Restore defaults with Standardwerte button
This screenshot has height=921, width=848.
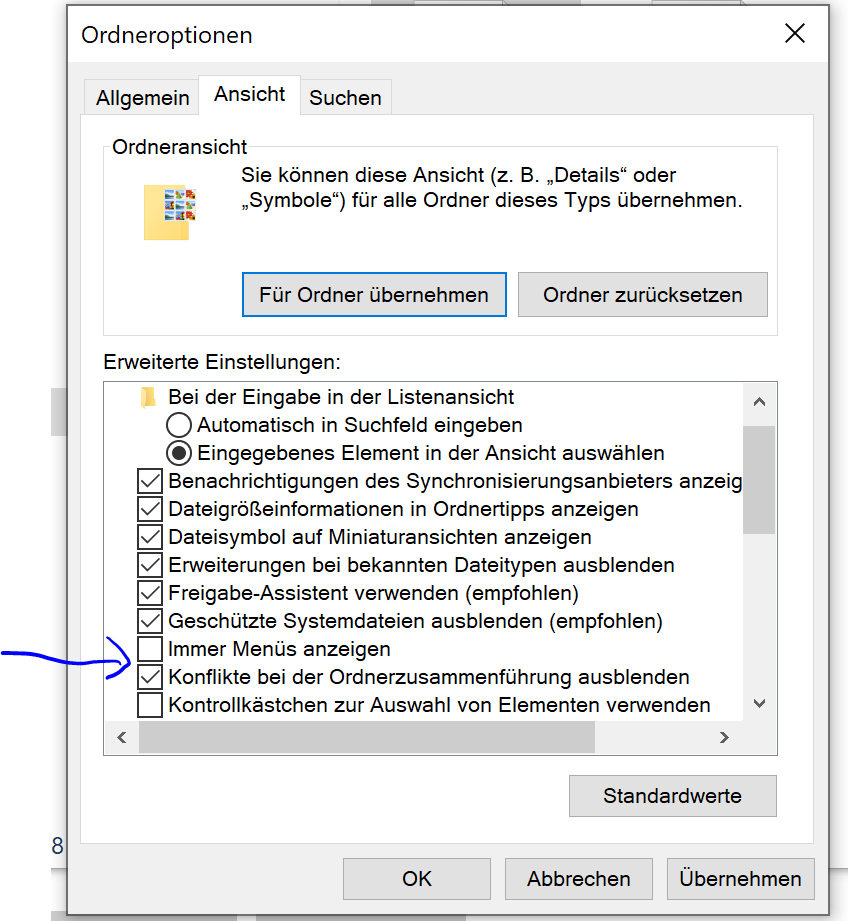coord(672,796)
